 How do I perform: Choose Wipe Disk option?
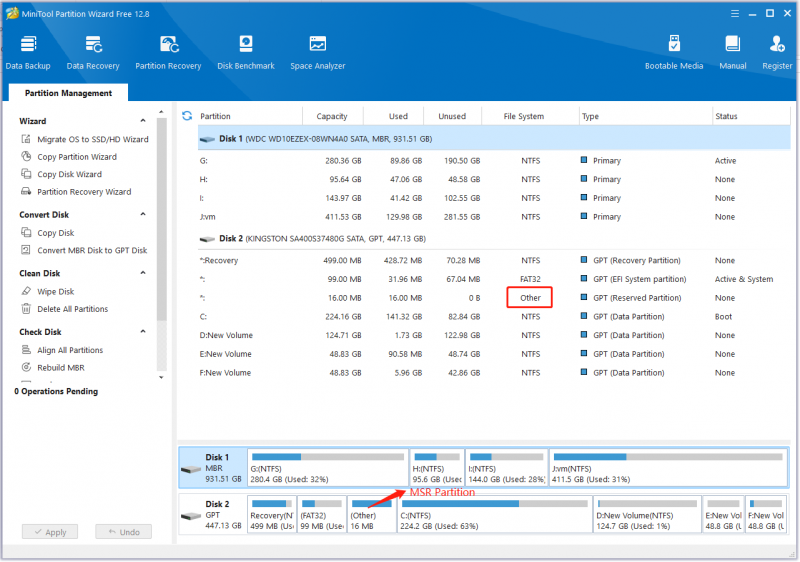pyautogui.click(x=47, y=291)
